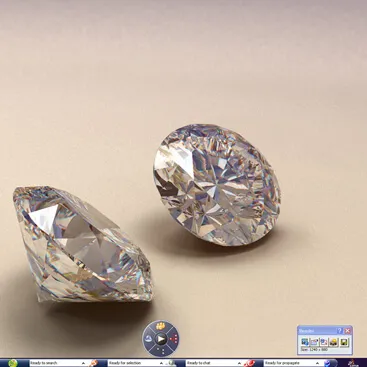The image size is (367, 367).
Task: Select the blue 3D shape compass quadrant
Action: tap(148, 339)
